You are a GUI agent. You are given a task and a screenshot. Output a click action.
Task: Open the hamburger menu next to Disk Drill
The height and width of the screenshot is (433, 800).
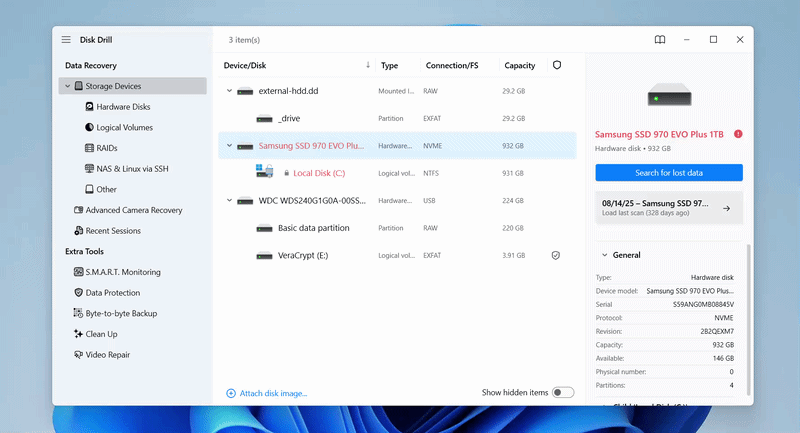point(66,40)
